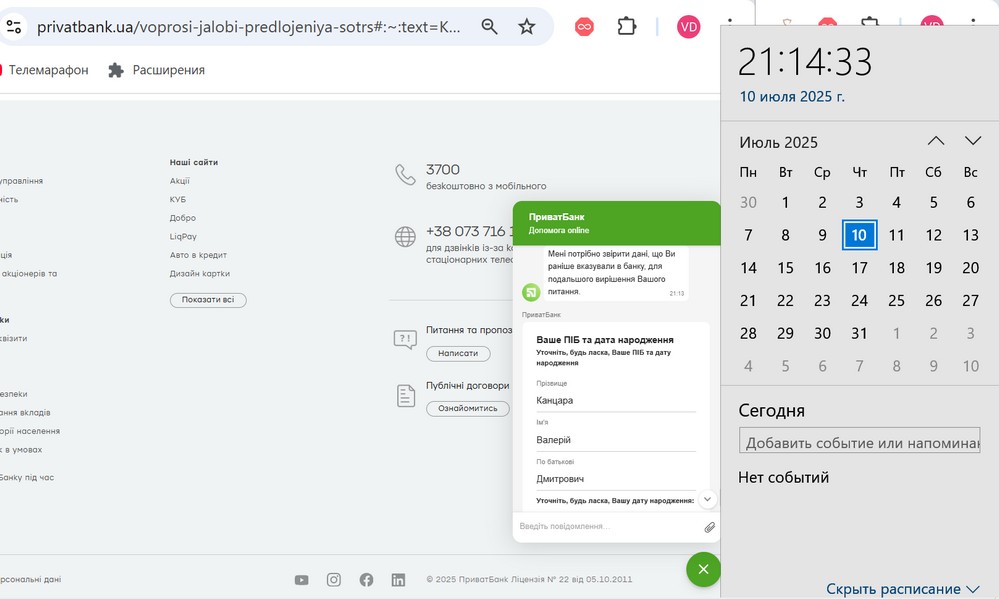Open the Facebook icon in footer
The width and height of the screenshot is (999, 599).
(x=366, y=579)
